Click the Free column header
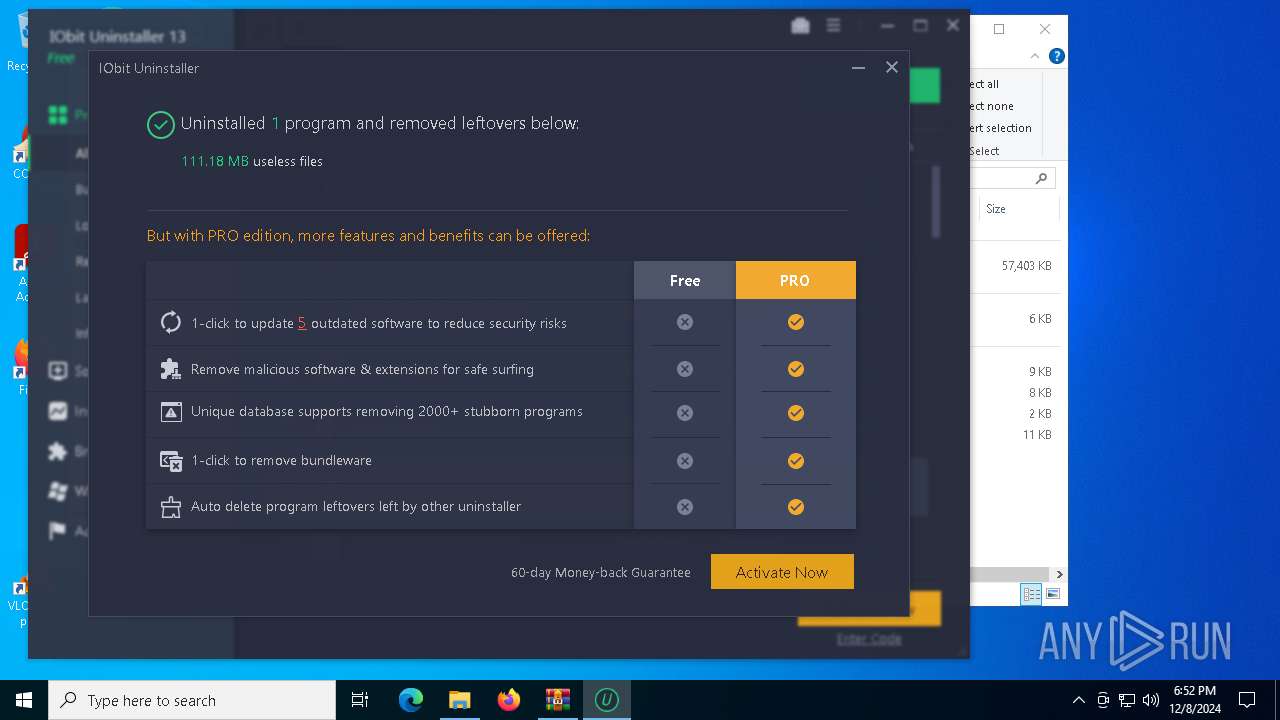This screenshot has width=1280, height=720. (x=684, y=280)
